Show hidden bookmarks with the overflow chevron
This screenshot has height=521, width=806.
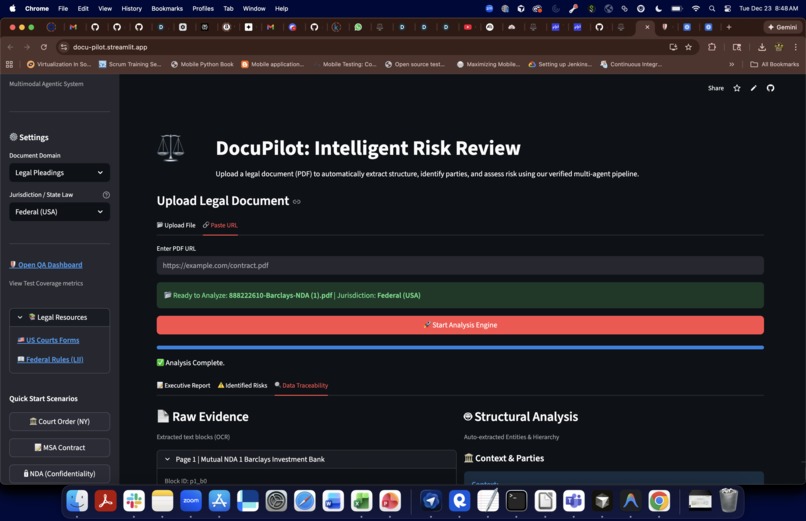point(731,64)
